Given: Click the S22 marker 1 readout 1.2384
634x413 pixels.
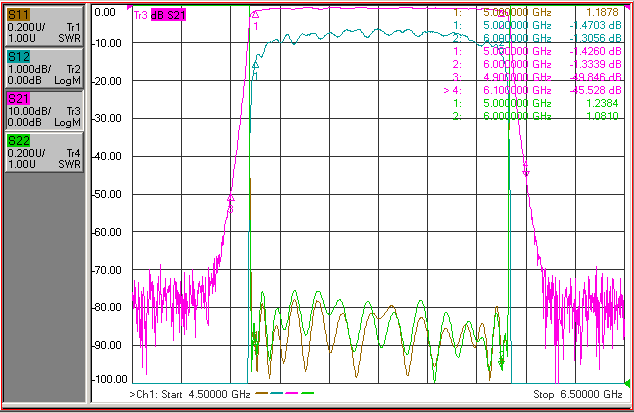Looking at the screenshot, I should coord(602,103).
